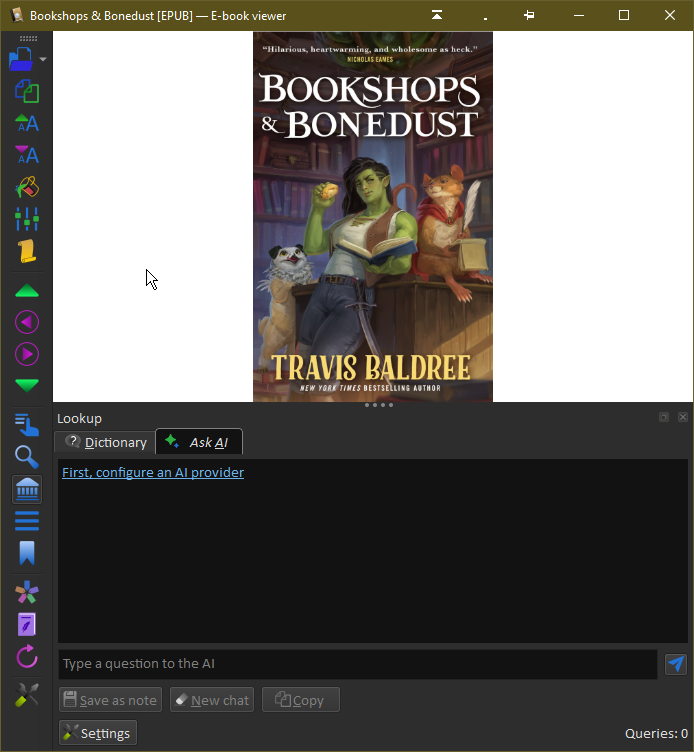Open viewer preferences sliders icon

tap(27, 219)
